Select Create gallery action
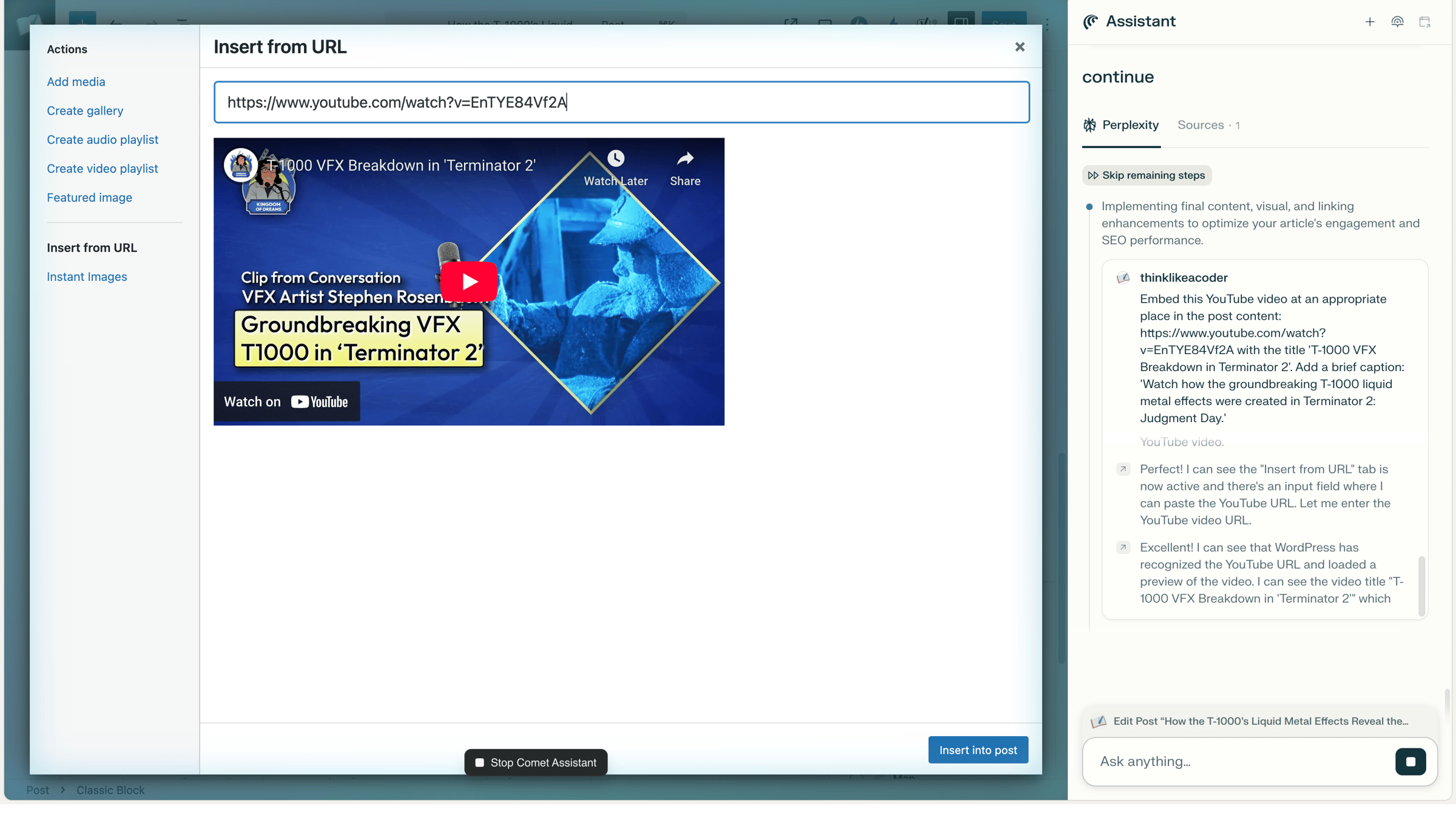The image size is (1456, 823). [85, 110]
